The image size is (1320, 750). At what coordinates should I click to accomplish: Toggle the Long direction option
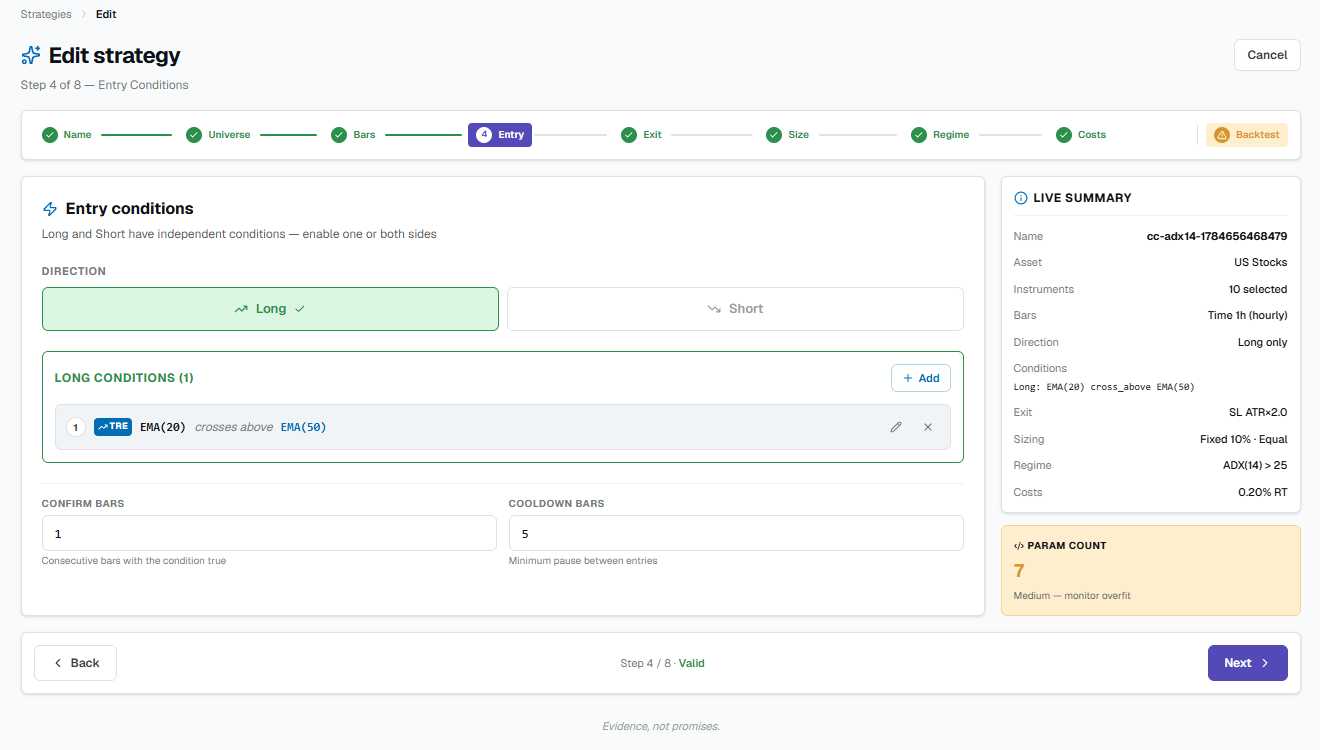[x=270, y=309]
